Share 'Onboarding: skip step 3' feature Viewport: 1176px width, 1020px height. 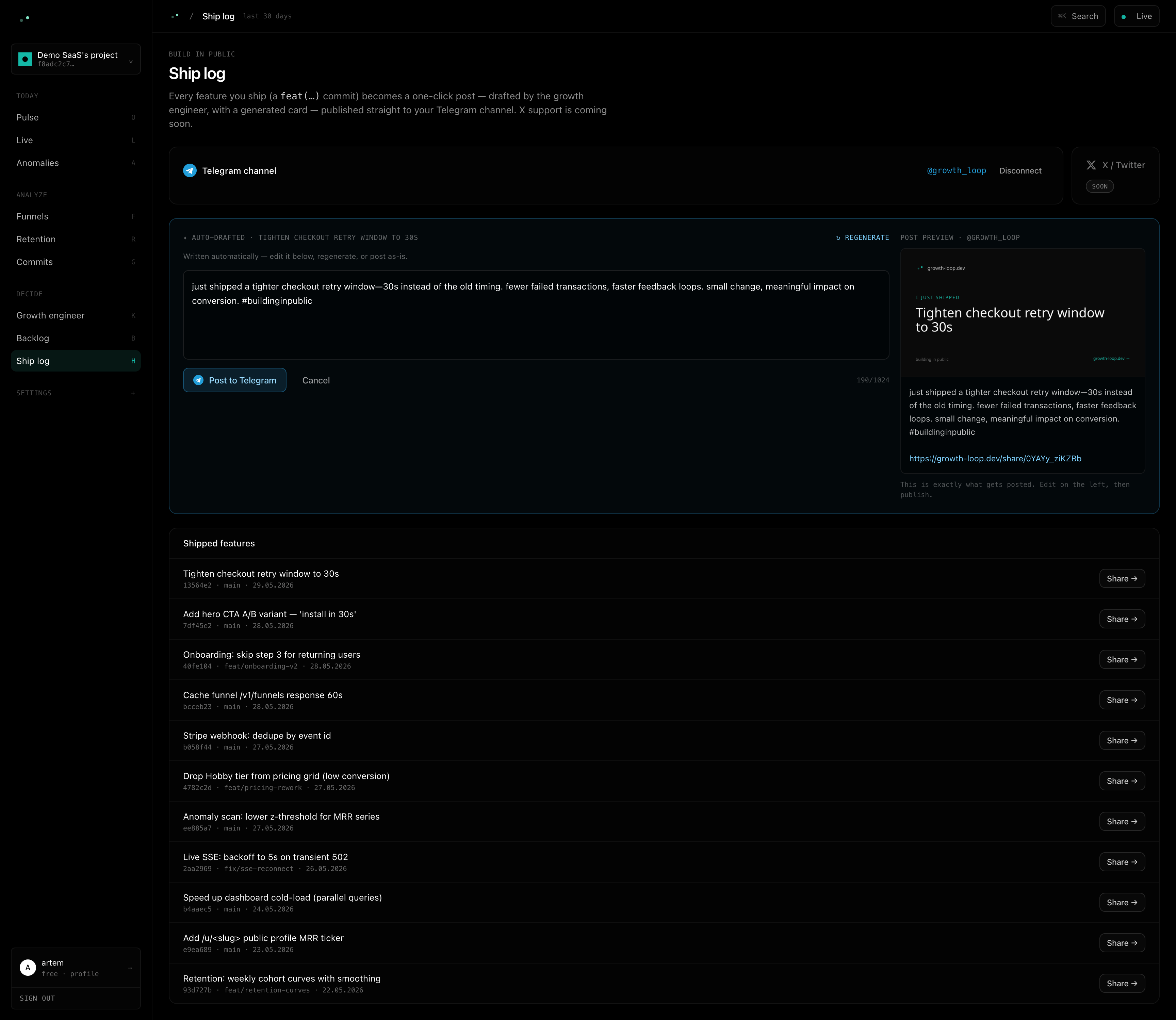click(x=1122, y=660)
